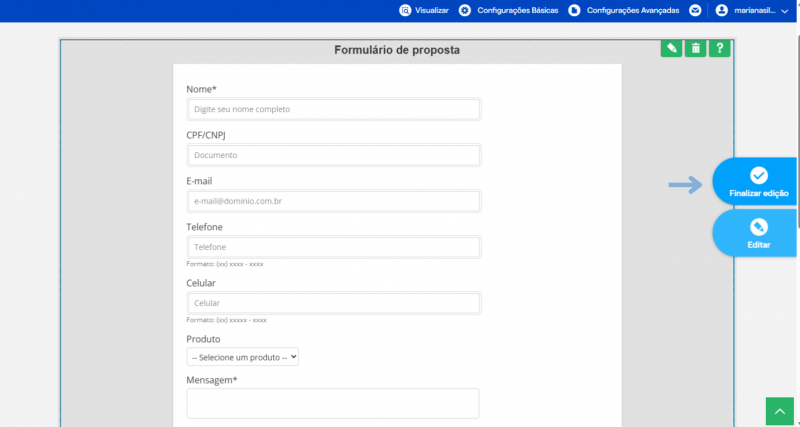This screenshot has width=800, height=427.
Task: Click the Configurações Avançadas menu label
Action: [633, 10]
